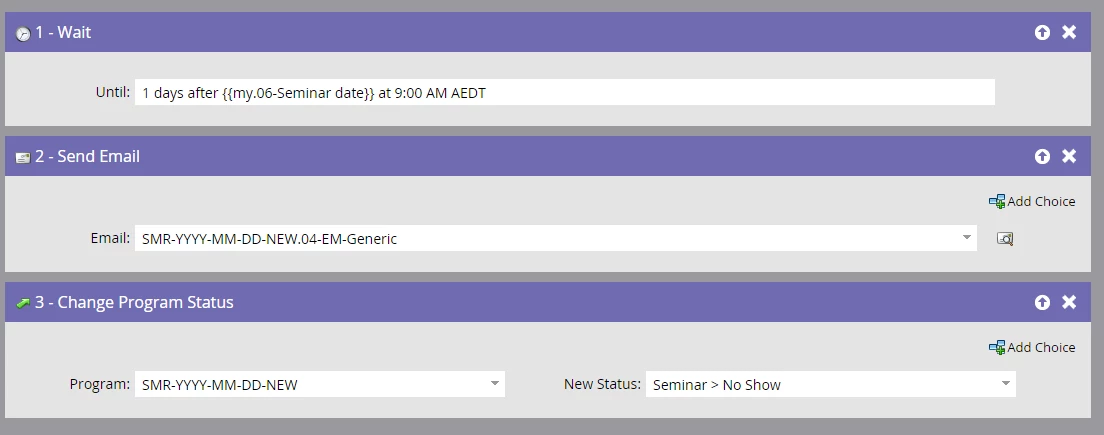The width and height of the screenshot is (1104, 435).
Task: Click the green arrow Change Program Status icon
Action: point(23,303)
